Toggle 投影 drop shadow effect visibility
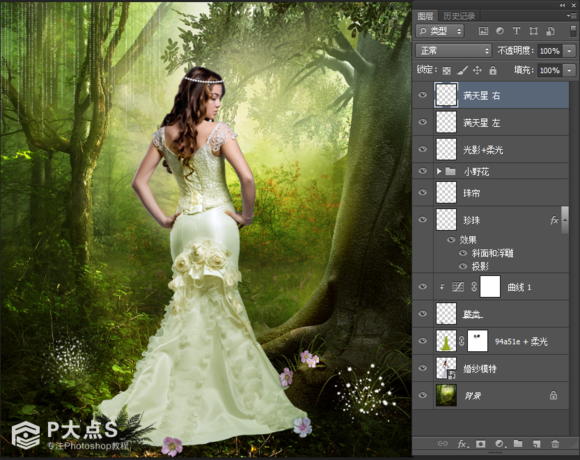Viewport: 580px width, 460px height. point(463,266)
